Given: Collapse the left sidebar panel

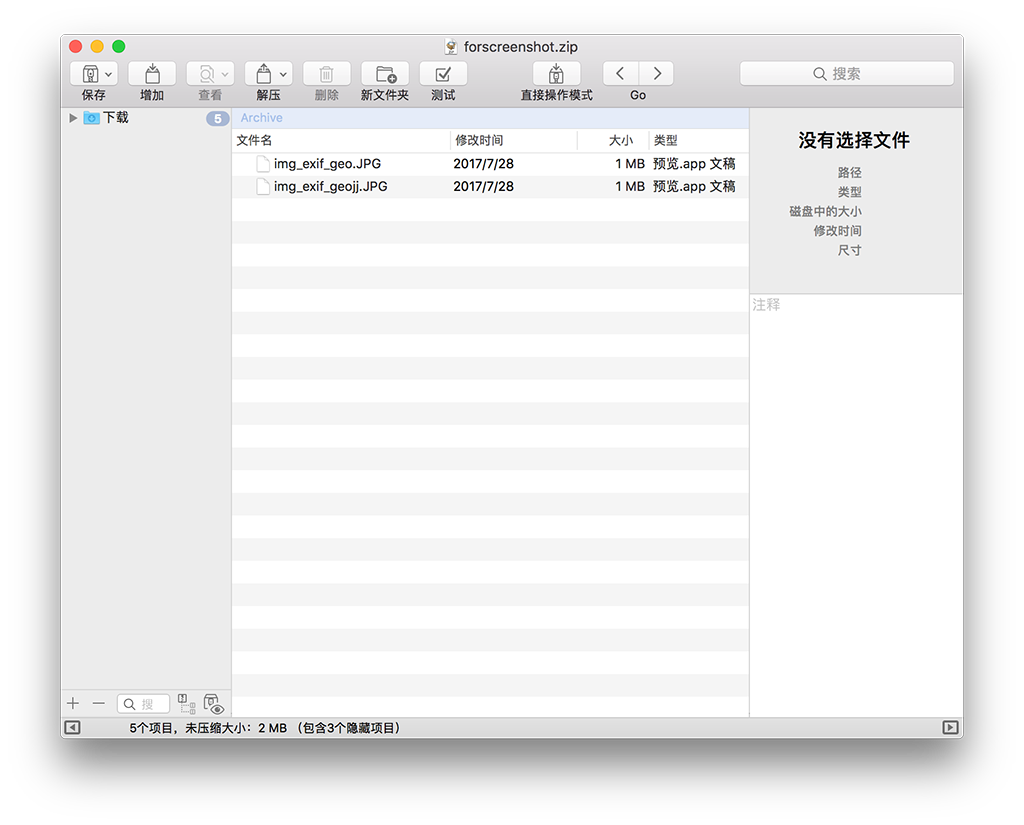Looking at the screenshot, I should (x=72, y=728).
